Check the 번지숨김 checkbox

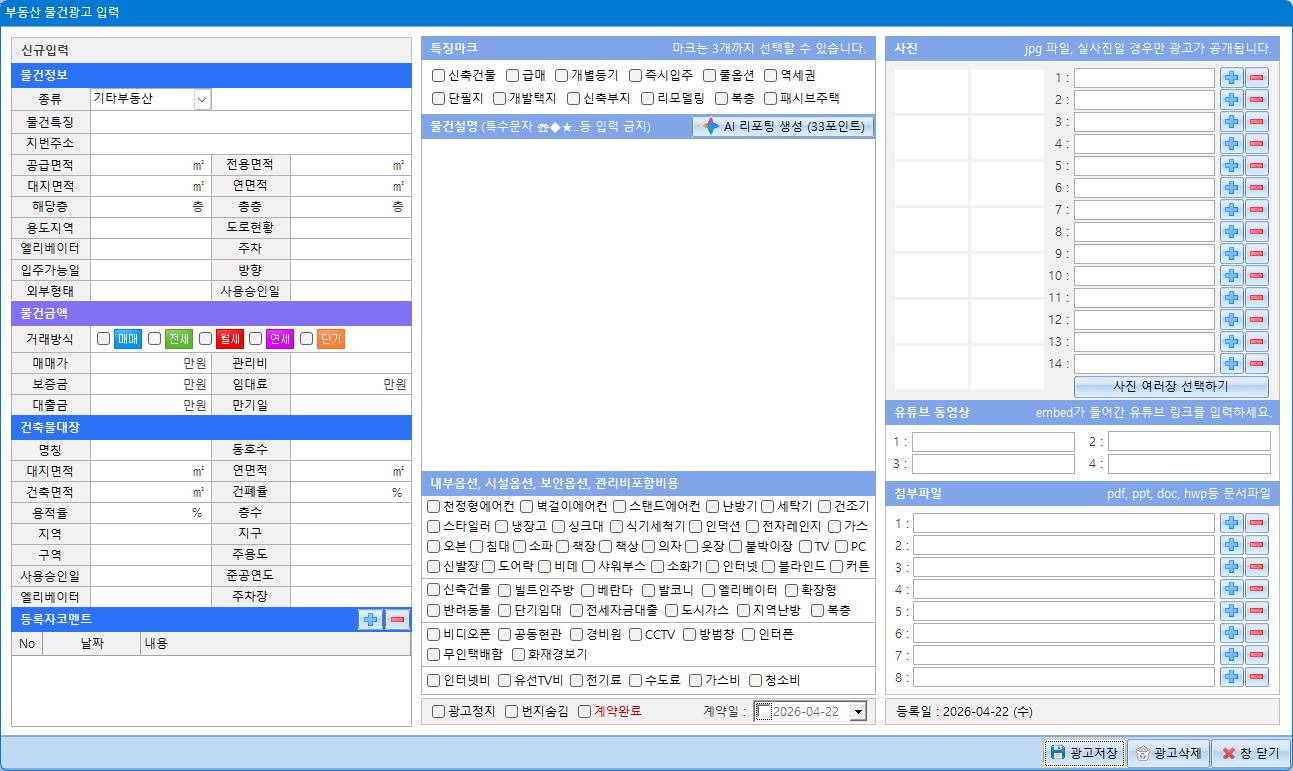point(511,711)
